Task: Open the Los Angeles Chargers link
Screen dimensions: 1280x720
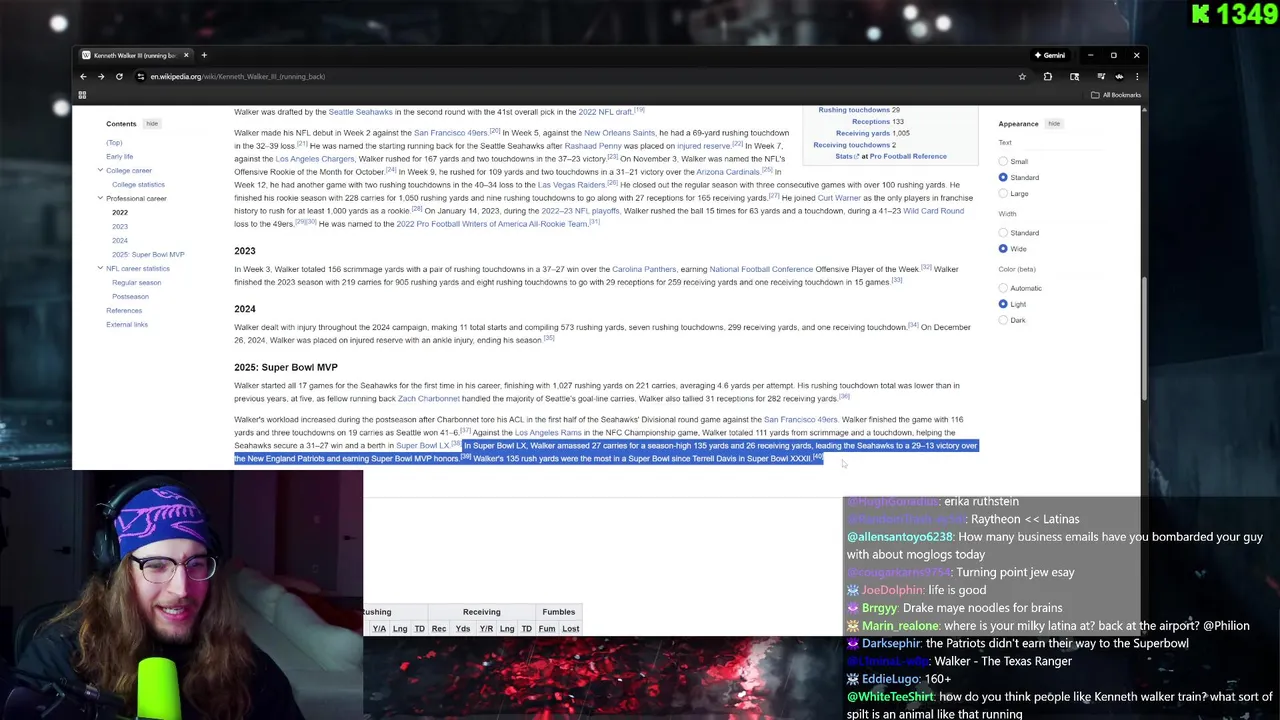Action: [x=315, y=159]
